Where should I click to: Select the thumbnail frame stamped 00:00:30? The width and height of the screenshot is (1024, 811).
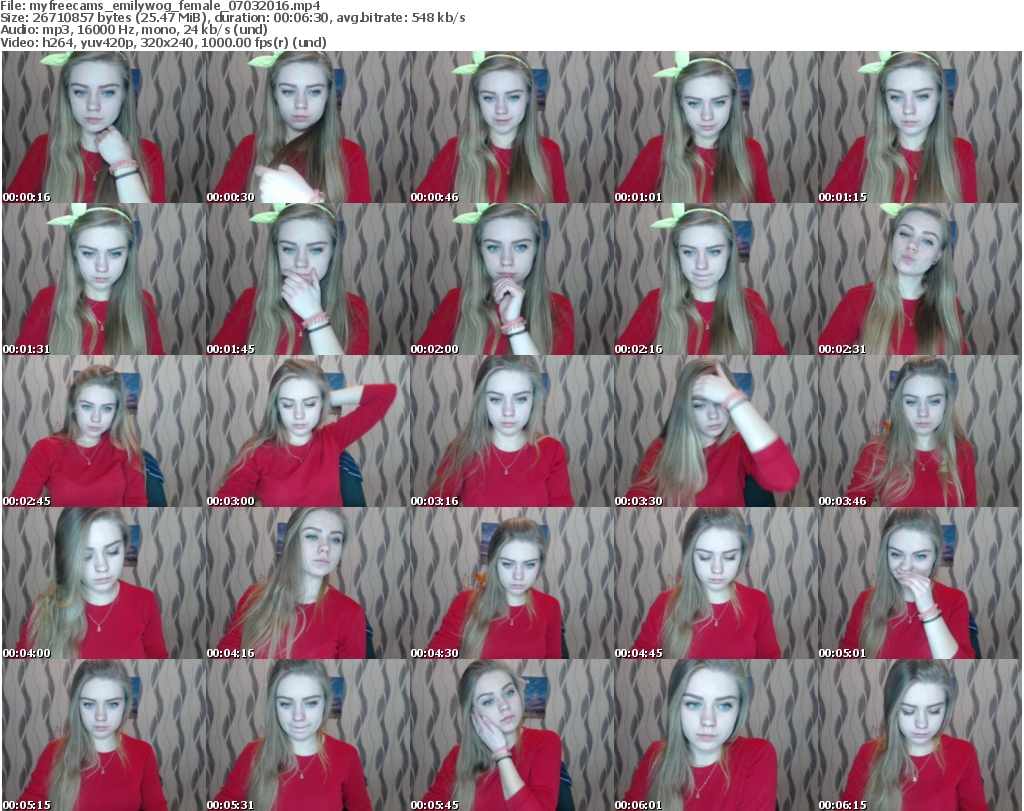[x=308, y=127]
